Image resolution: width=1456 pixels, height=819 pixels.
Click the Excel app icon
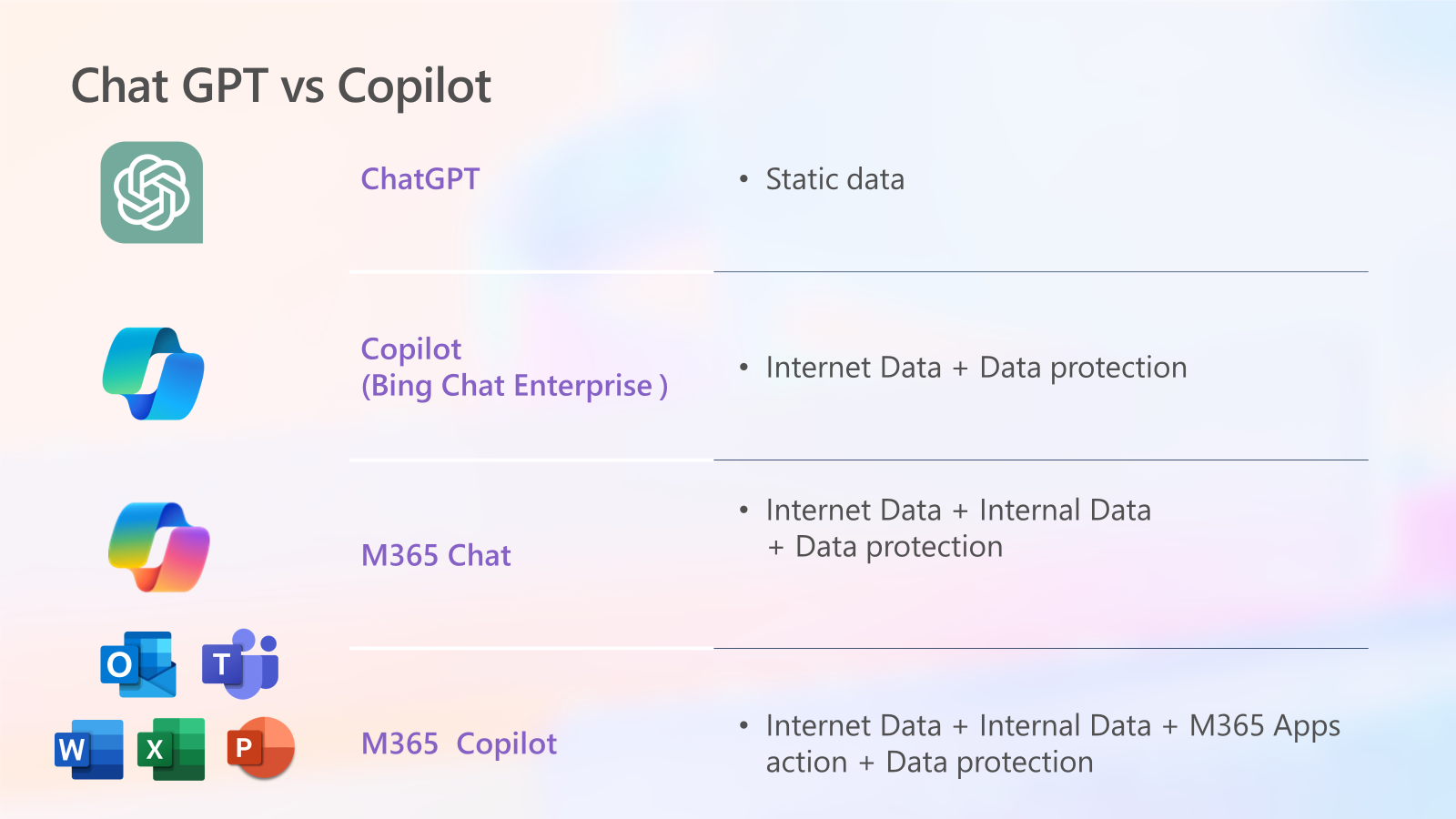tap(171, 749)
